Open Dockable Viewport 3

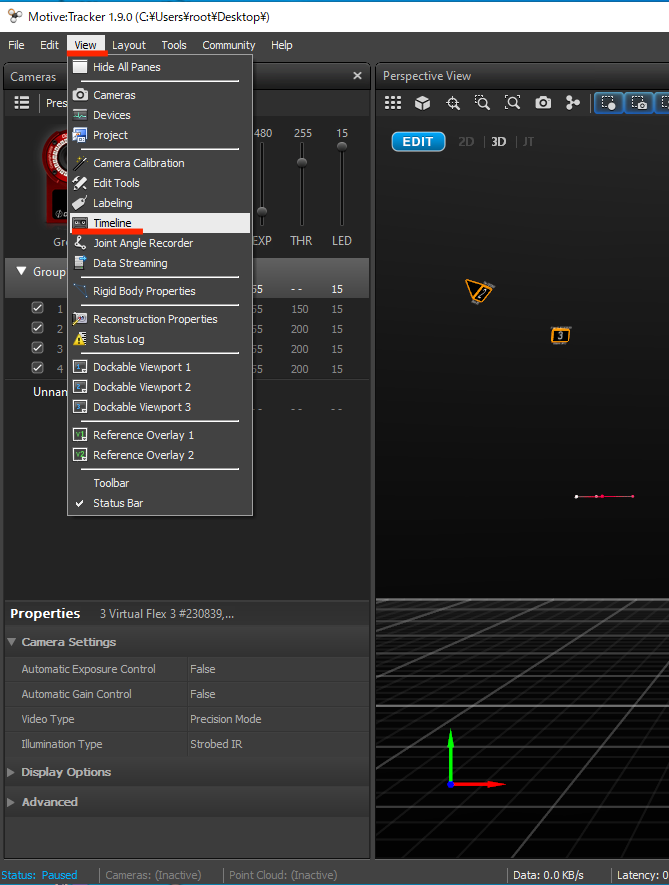click(x=160, y=407)
